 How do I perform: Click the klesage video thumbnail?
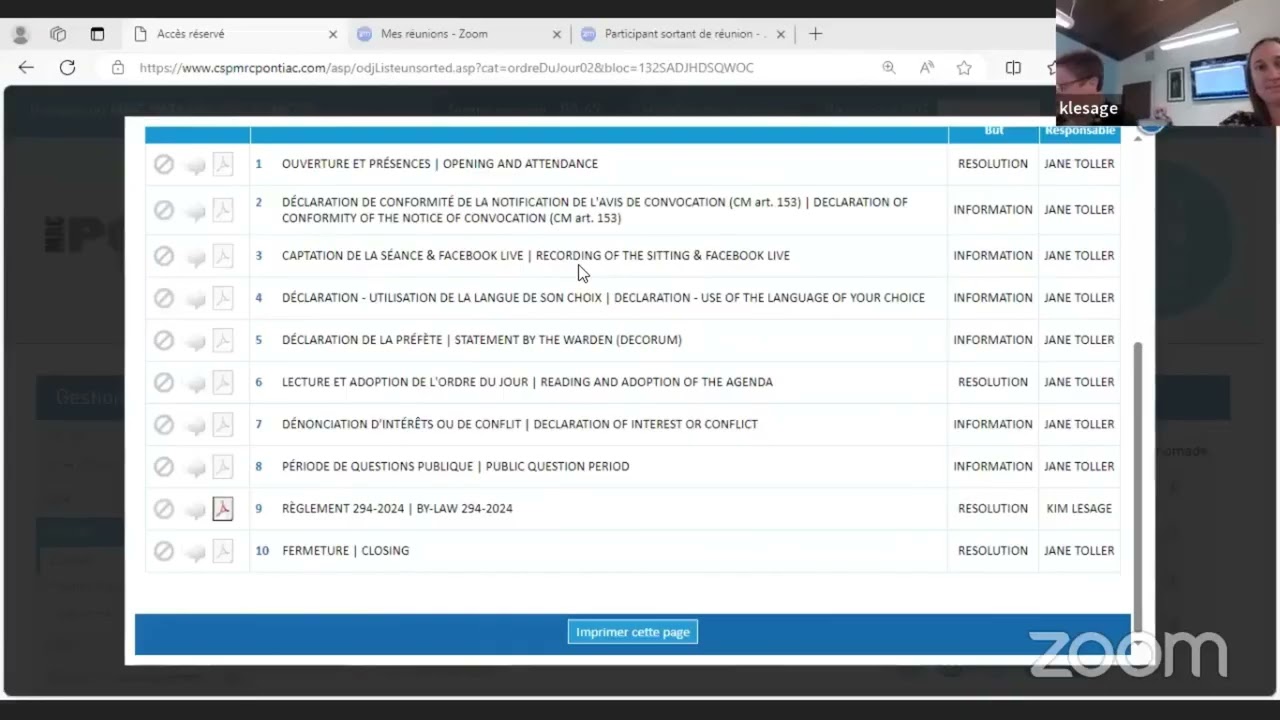pyautogui.click(x=1168, y=63)
